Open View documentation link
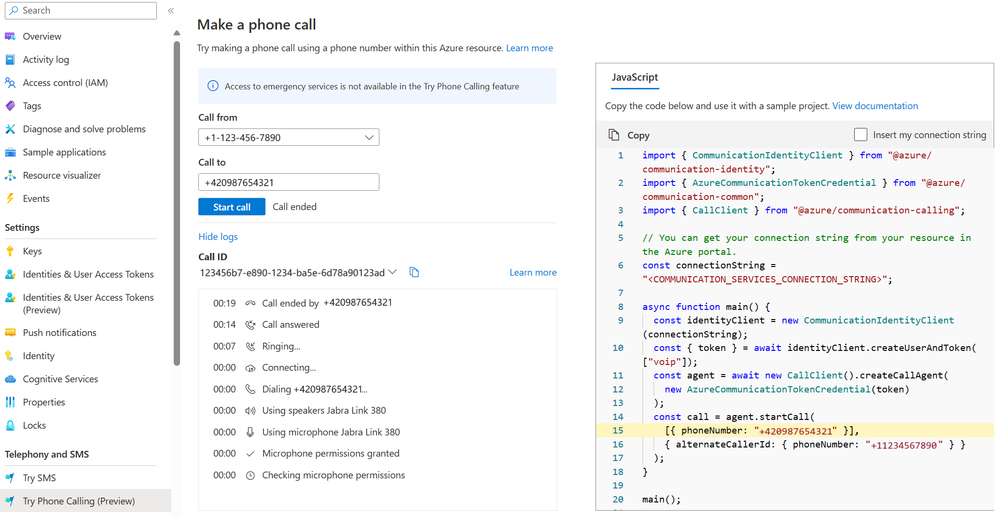Image resolution: width=999 pixels, height=518 pixels. tap(875, 106)
